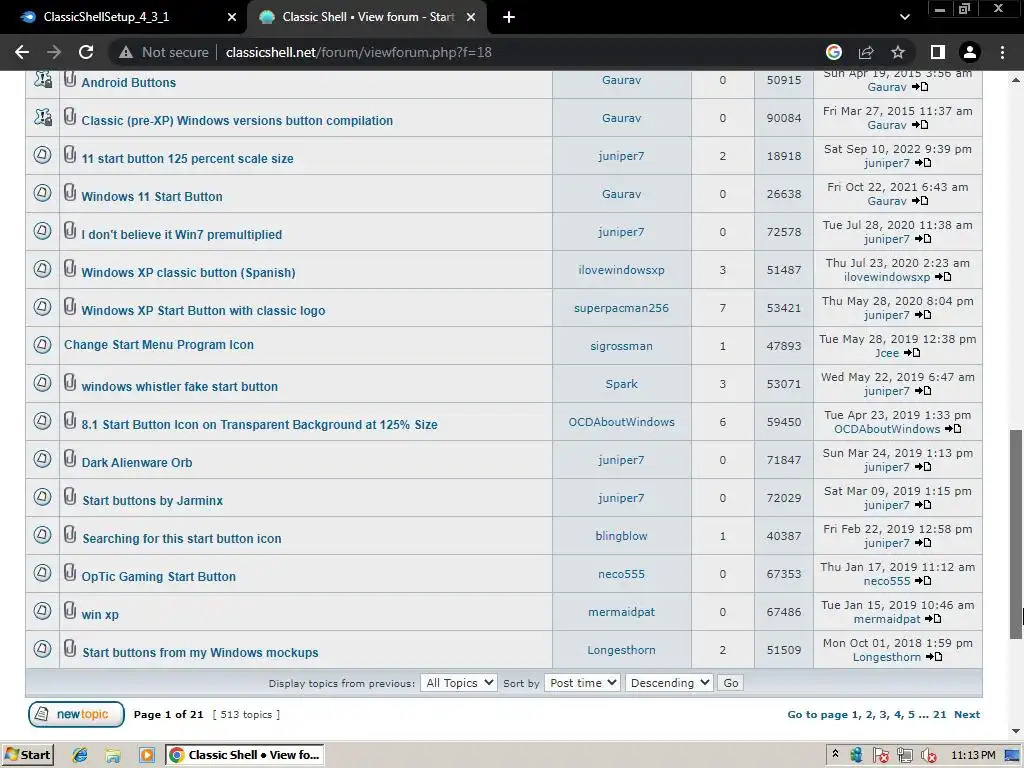Close the ClassicShellSetup_4_3_1 tab
The image size is (1024, 768).
coord(232,17)
